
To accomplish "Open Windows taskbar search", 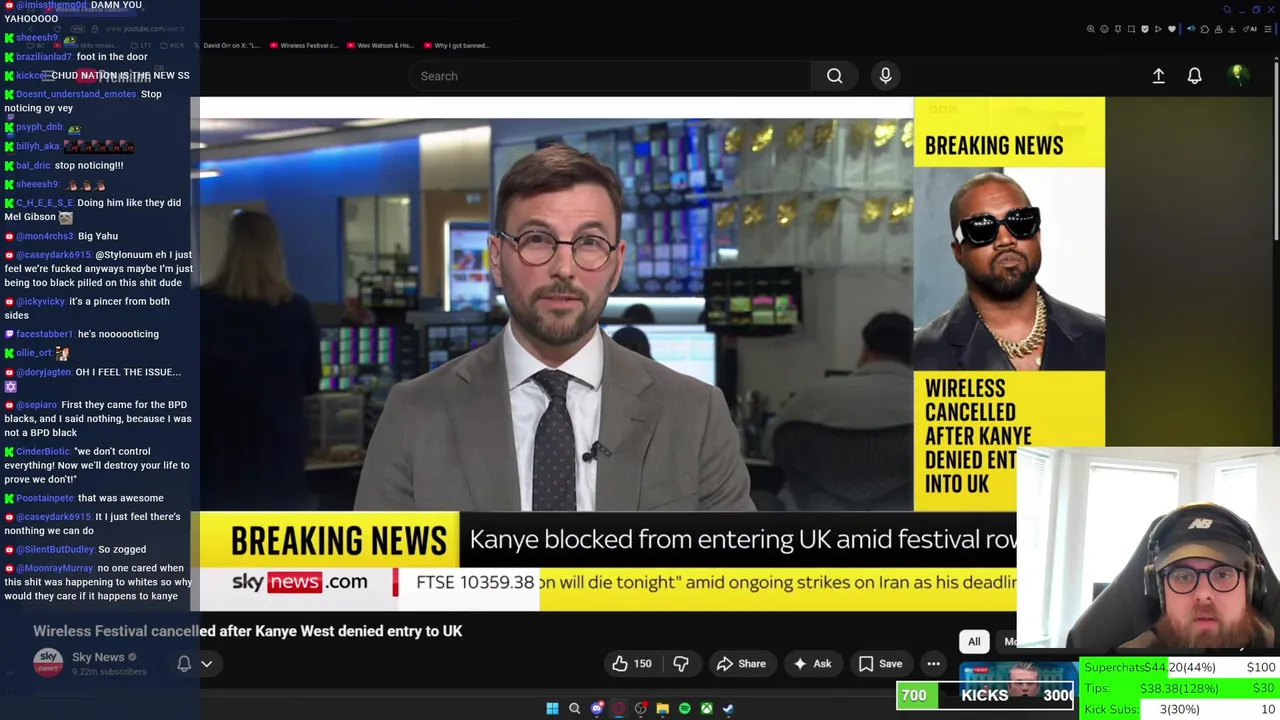I will coord(574,708).
